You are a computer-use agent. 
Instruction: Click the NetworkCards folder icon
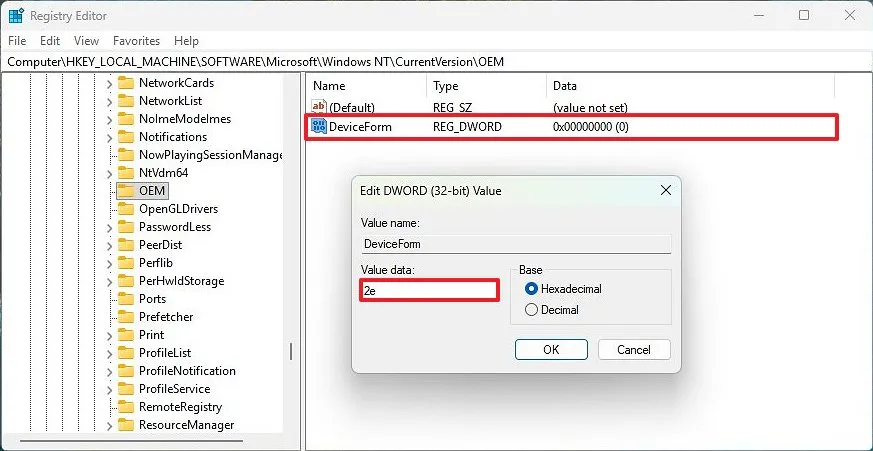pos(126,83)
